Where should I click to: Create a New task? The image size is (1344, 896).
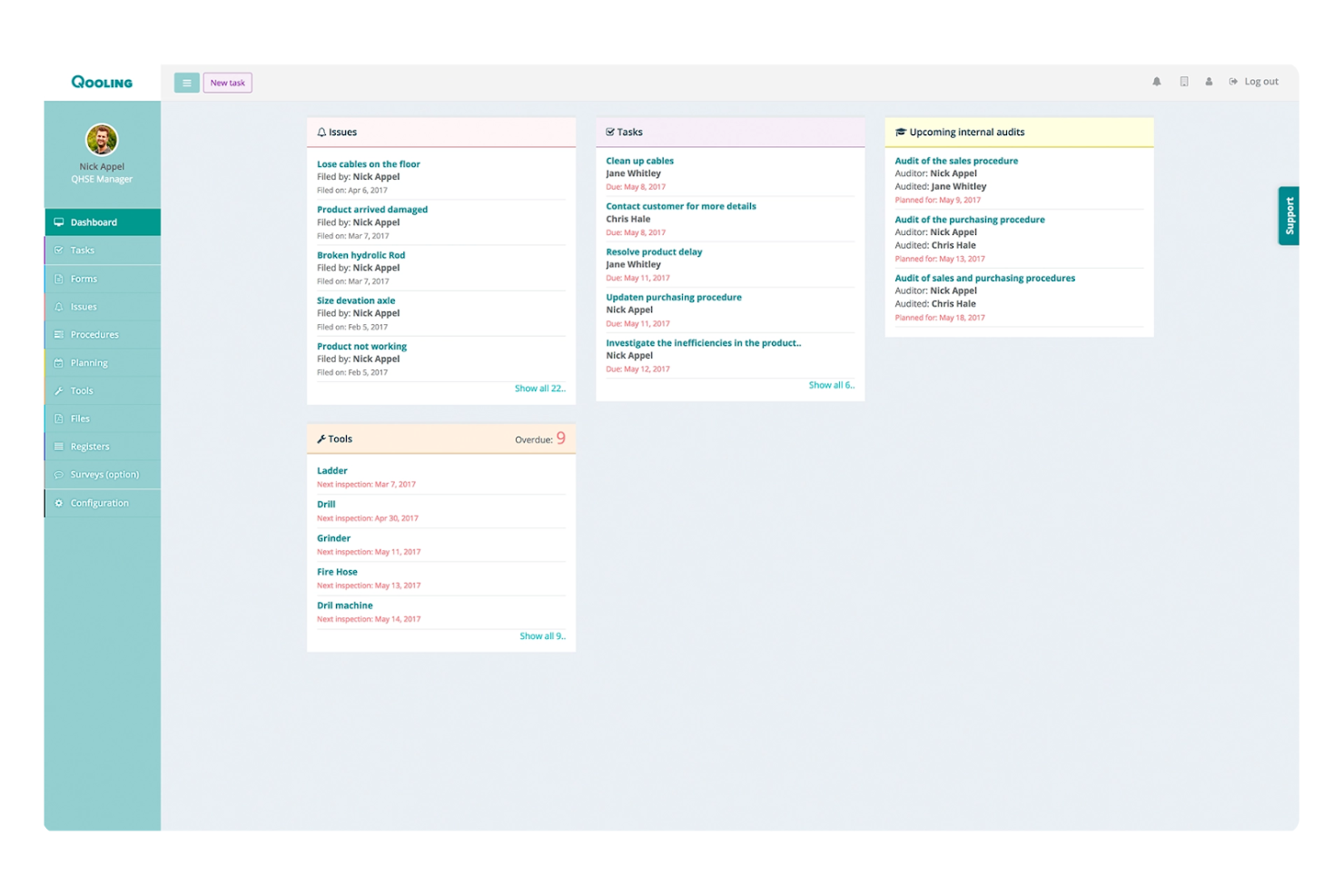click(x=227, y=82)
